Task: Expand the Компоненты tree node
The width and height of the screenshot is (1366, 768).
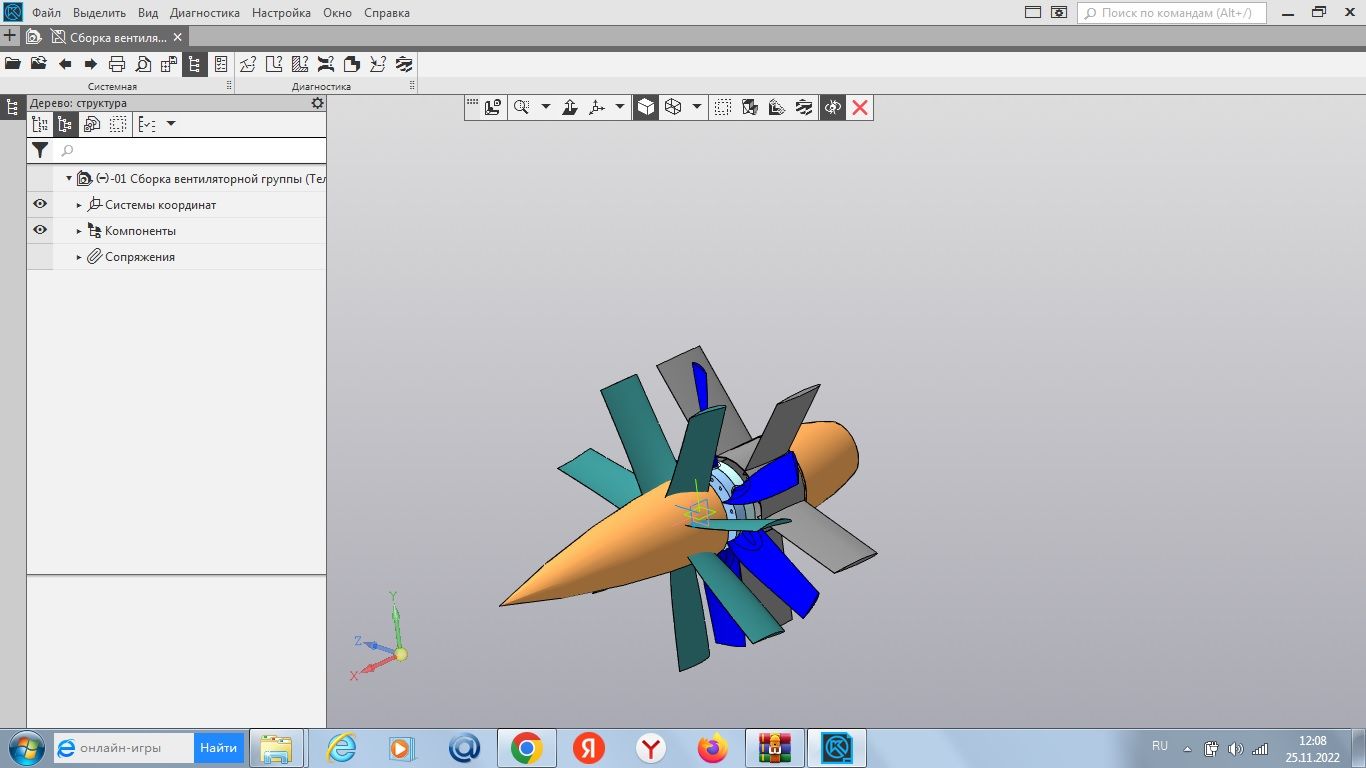Action: (x=79, y=231)
